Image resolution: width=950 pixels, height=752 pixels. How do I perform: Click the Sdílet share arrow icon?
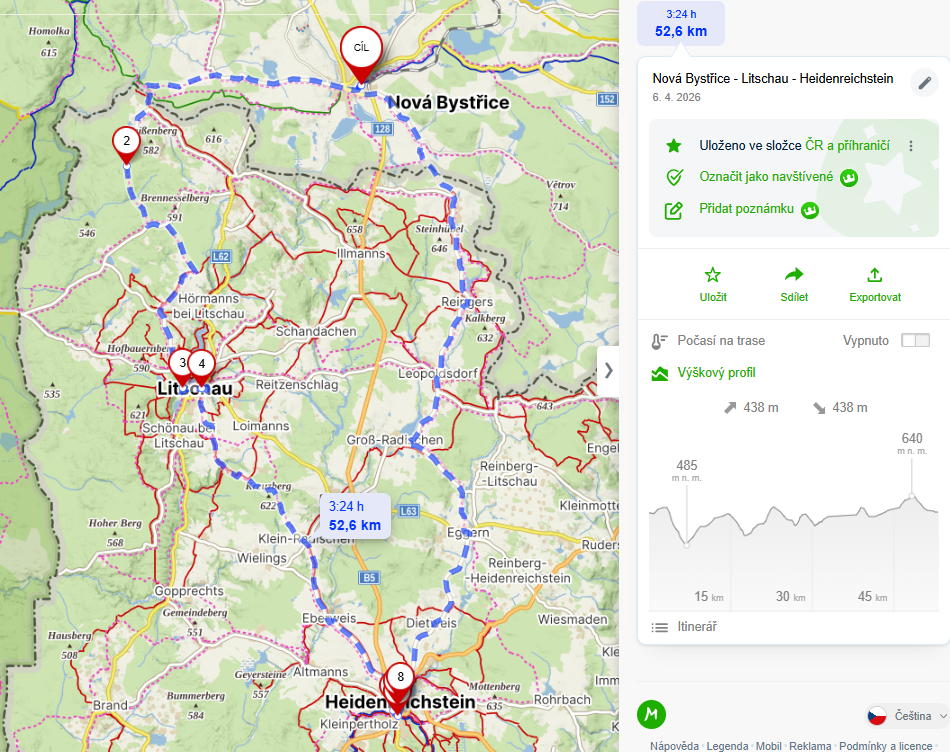[794, 275]
